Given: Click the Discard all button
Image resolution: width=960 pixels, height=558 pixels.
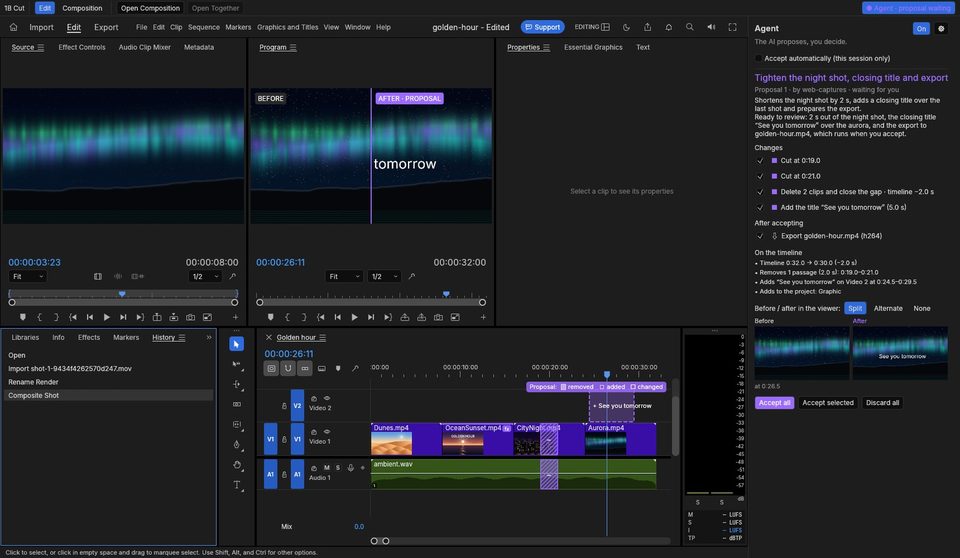Looking at the screenshot, I should [882, 402].
